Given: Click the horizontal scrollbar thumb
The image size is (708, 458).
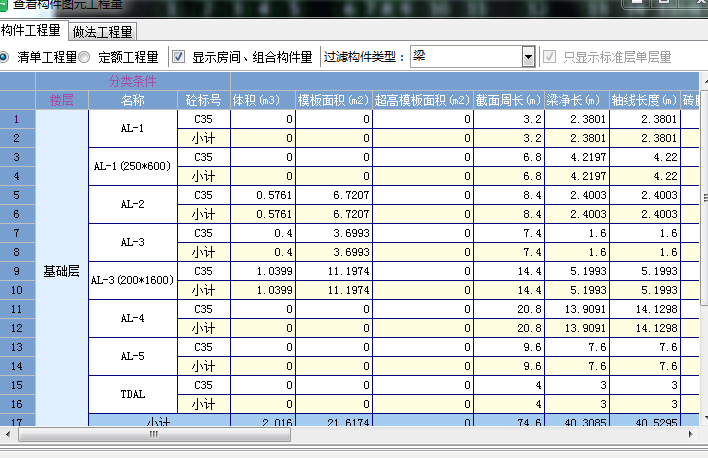Looking at the screenshot, I should [x=154, y=435].
